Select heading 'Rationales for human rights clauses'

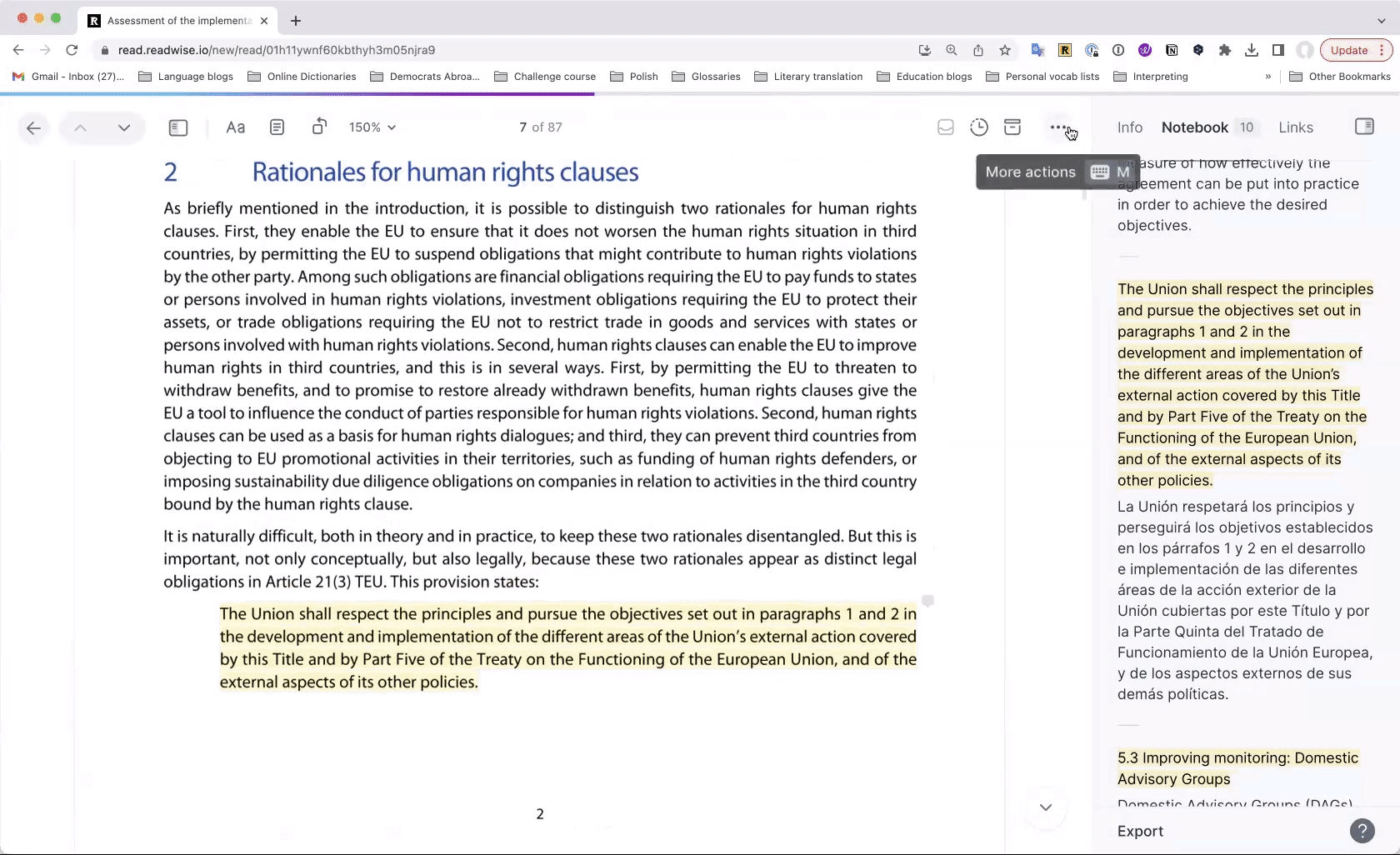pos(445,172)
